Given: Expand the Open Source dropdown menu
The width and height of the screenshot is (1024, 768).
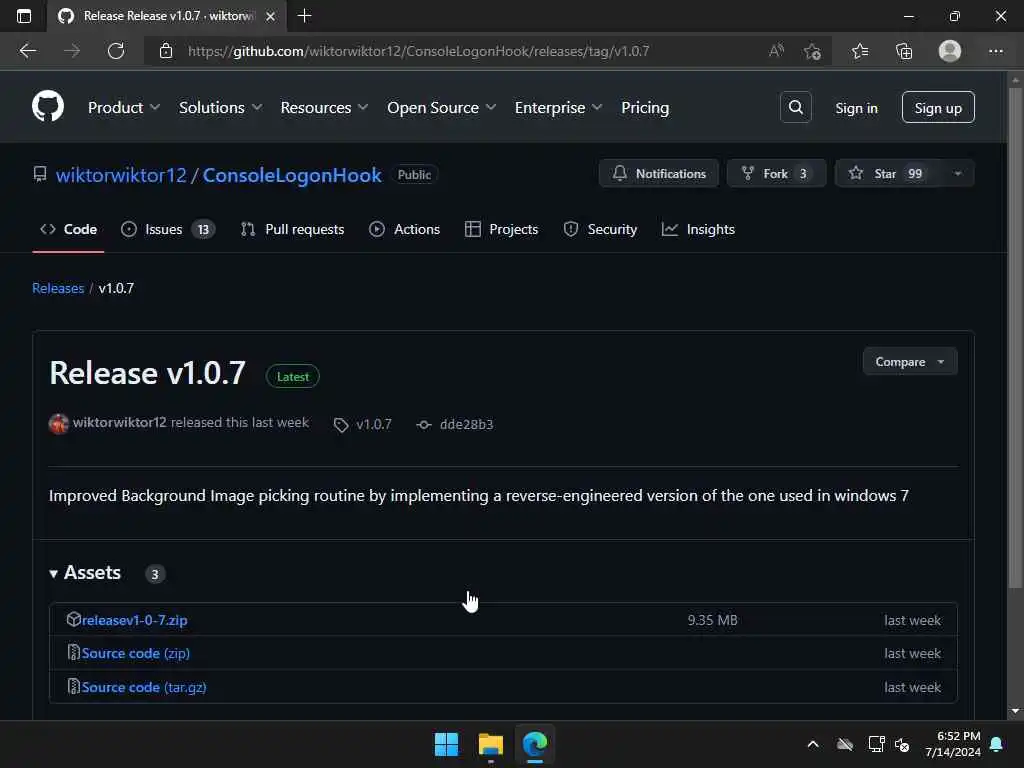Looking at the screenshot, I should pyautogui.click(x=441, y=108).
